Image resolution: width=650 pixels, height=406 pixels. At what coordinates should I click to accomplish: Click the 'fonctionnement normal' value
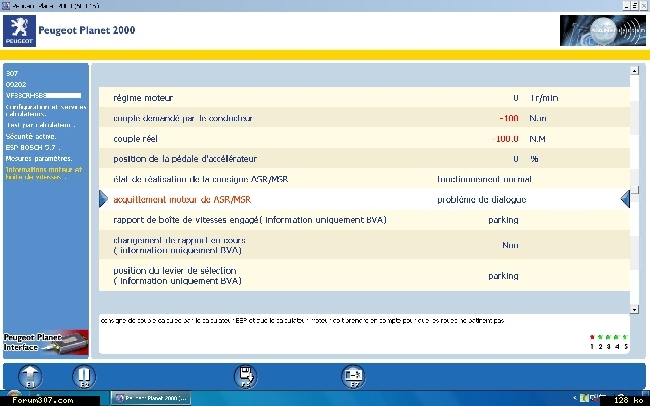(484, 179)
